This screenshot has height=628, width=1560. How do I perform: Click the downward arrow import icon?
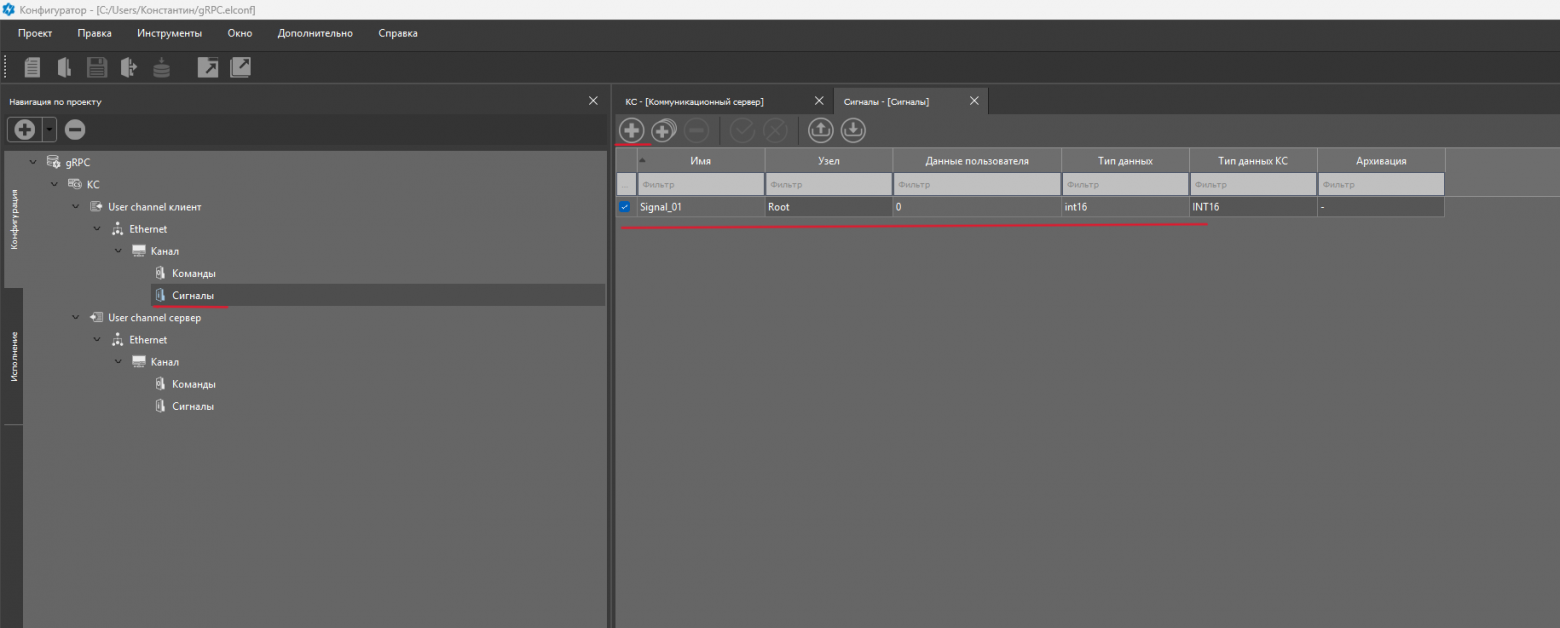click(853, 130)
